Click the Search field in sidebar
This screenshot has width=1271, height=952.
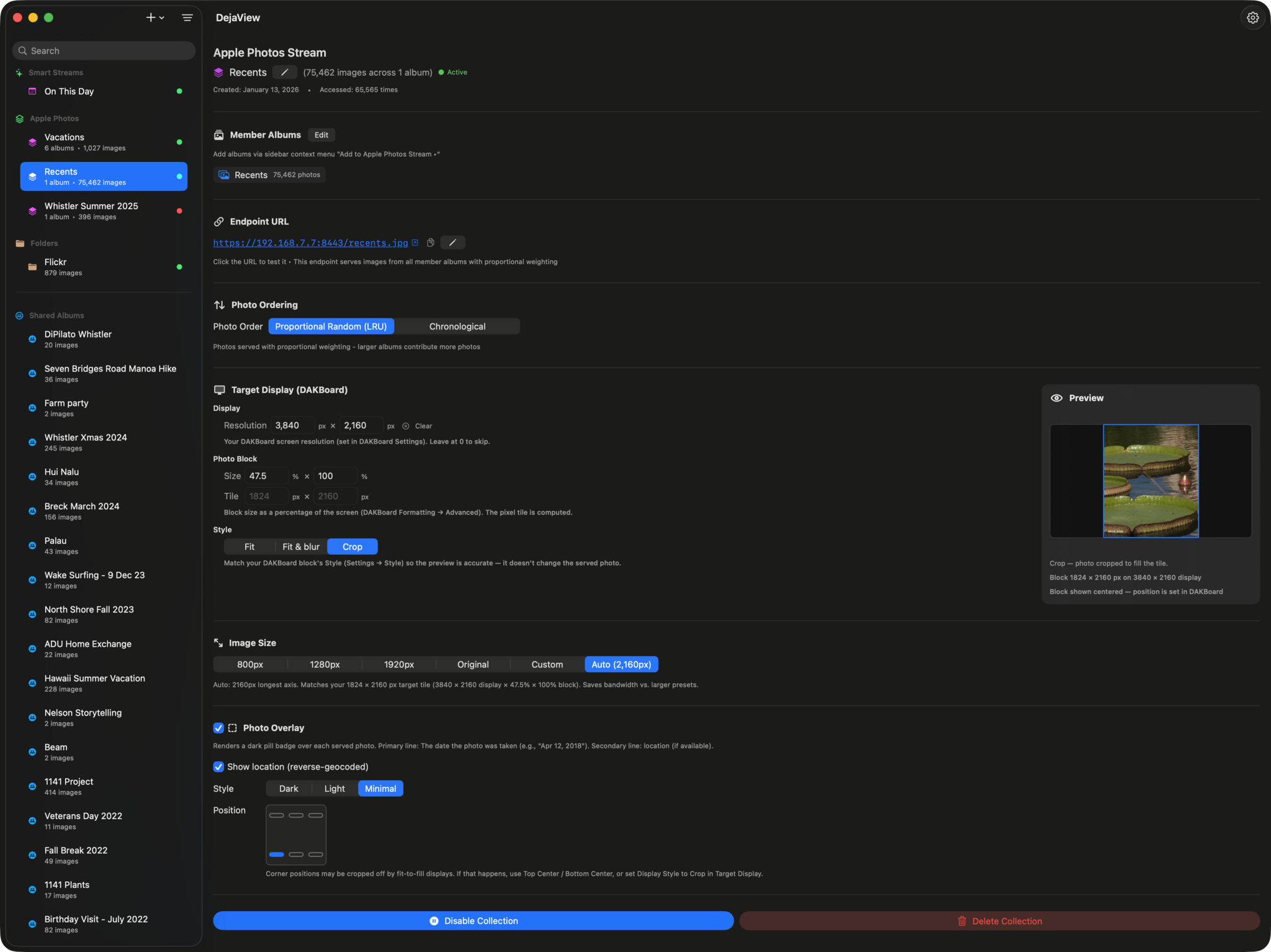104,51
